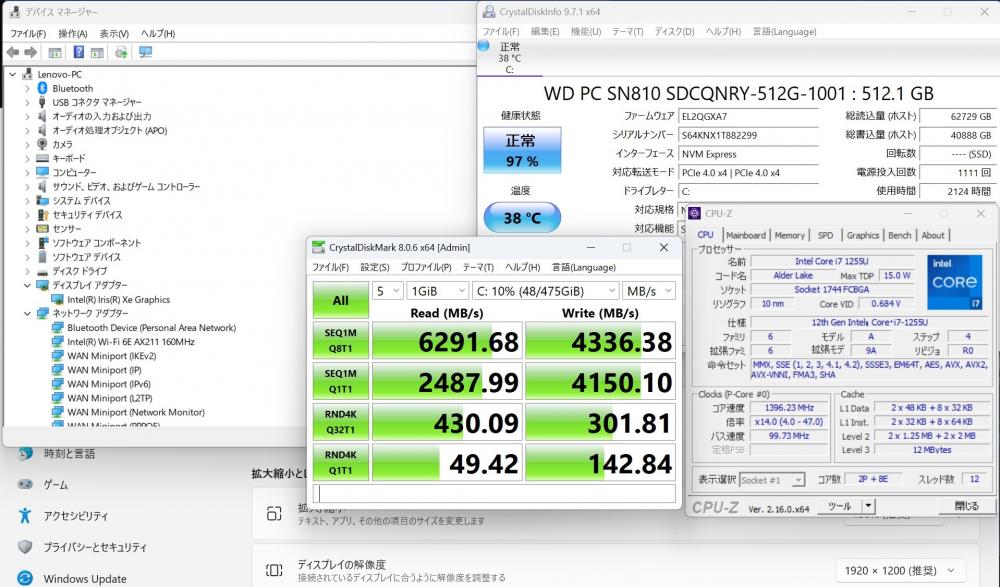Click the scan for hardware changes toolbar icon
Image resolution: width=1000 pixels, height=587 pixels.
tap(145, 52)
